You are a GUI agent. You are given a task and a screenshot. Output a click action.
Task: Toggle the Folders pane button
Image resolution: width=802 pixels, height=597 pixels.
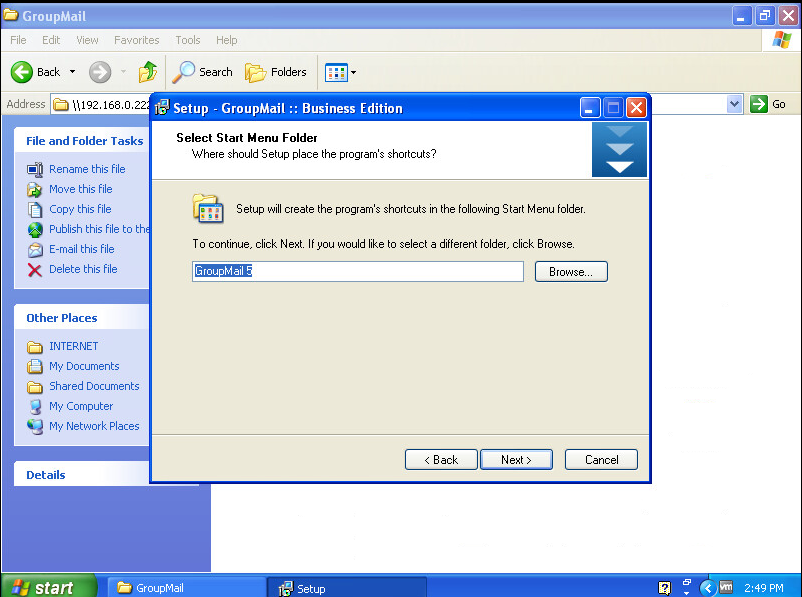276,72
